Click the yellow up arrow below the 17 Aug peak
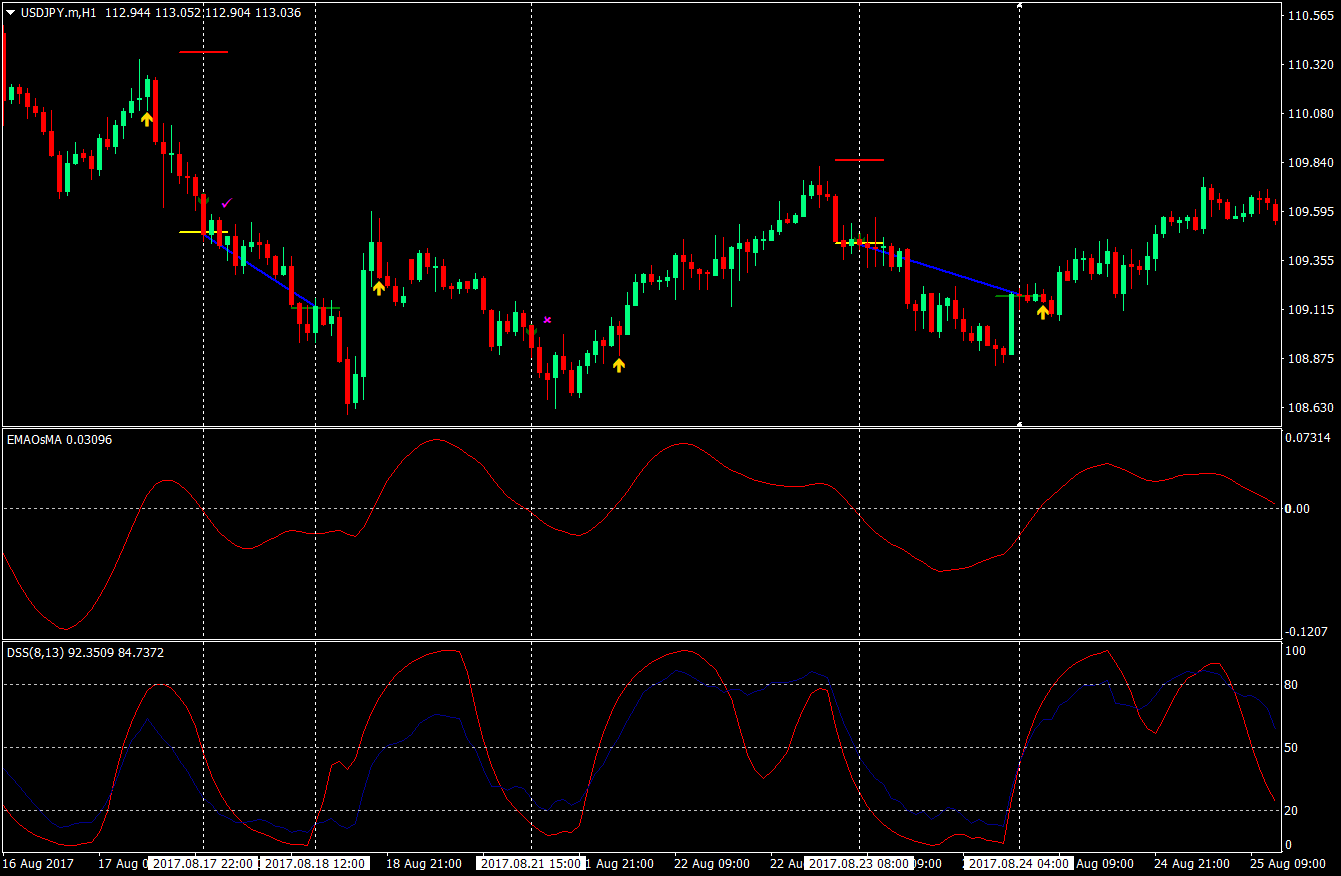 coord(148,118)
